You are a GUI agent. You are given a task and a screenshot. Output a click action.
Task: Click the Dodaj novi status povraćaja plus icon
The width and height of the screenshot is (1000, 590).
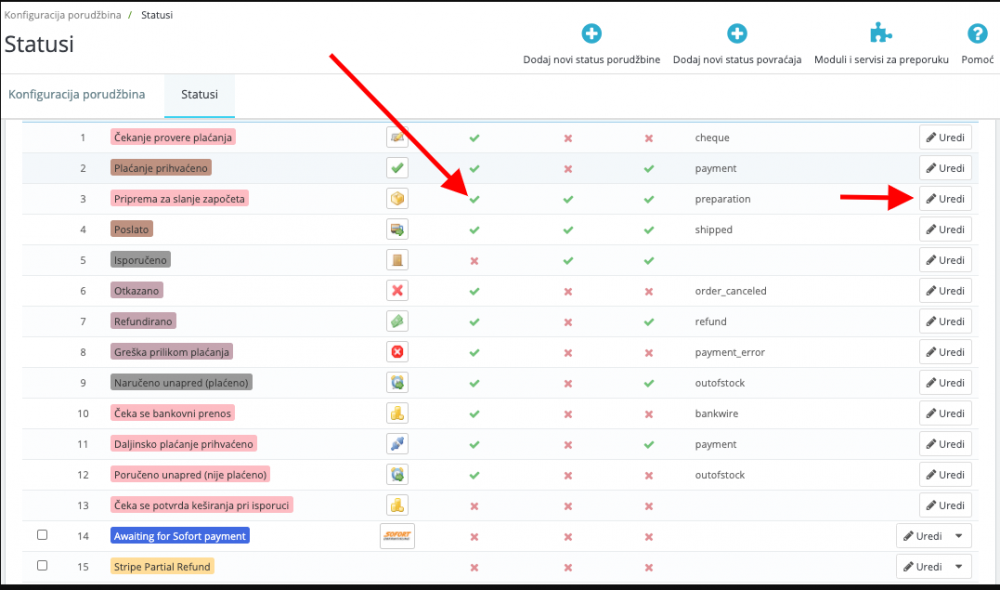(737, 33)
